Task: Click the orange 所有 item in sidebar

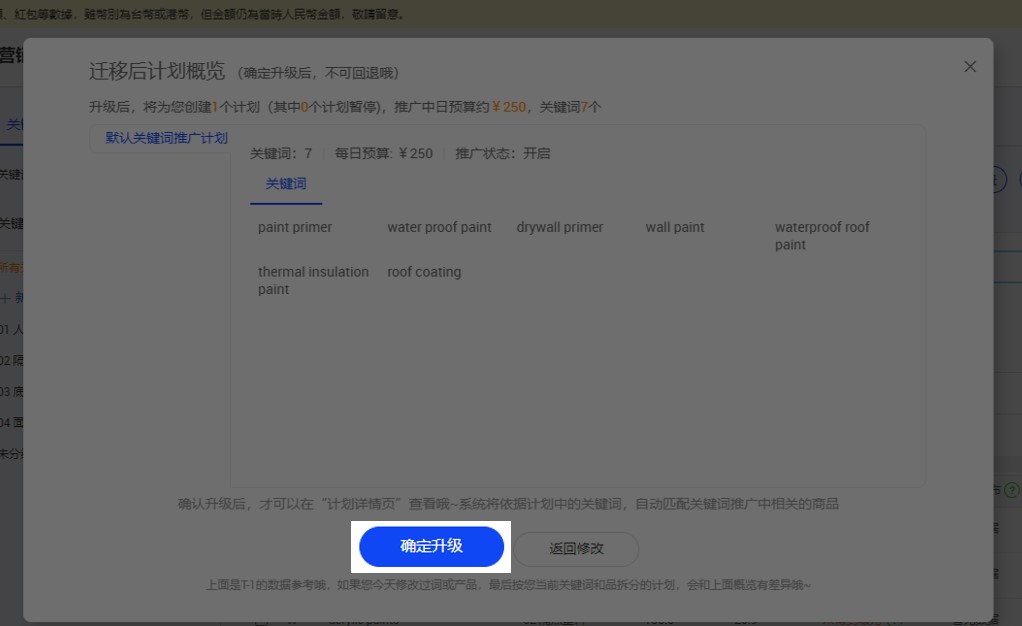Action: (10, 267)
